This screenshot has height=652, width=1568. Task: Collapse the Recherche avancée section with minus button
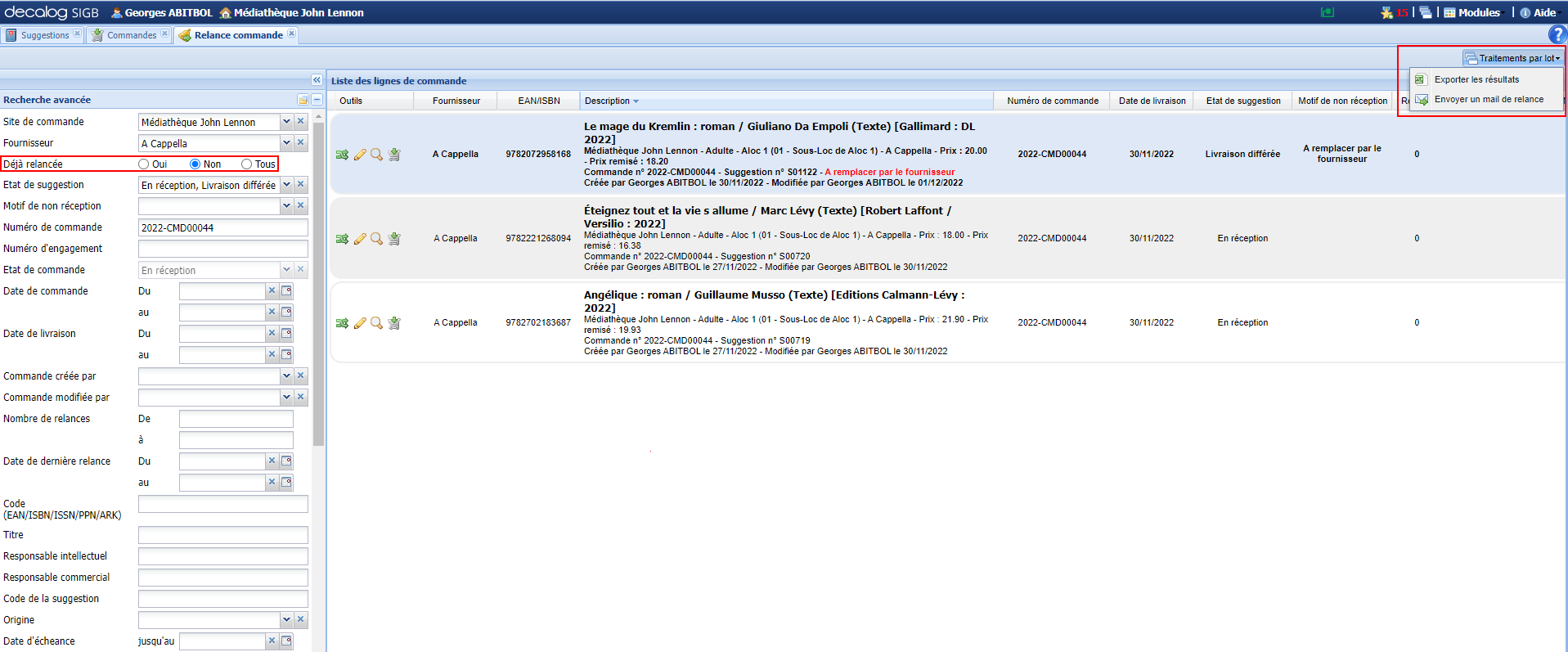coord(317,100)
